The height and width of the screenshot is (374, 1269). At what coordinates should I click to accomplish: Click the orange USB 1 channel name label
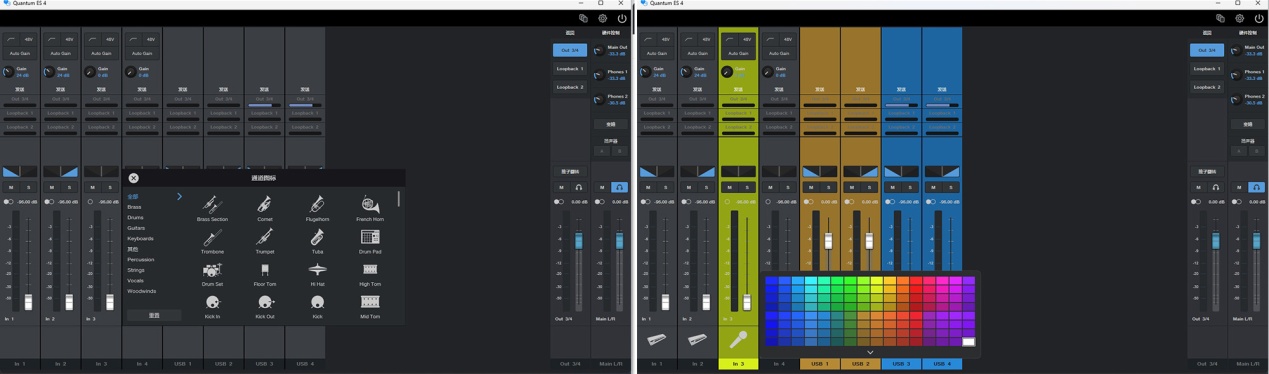coord(820,364)
